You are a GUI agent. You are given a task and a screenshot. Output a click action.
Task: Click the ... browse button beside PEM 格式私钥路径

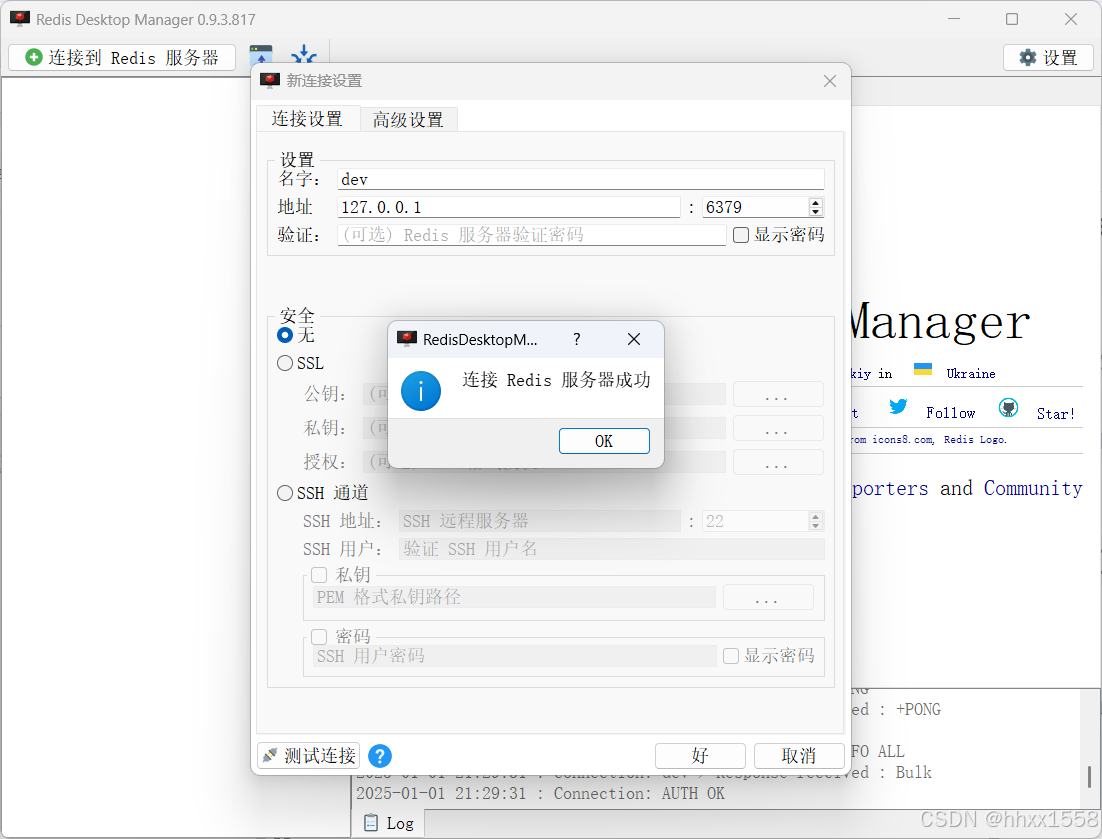point(768,597)
